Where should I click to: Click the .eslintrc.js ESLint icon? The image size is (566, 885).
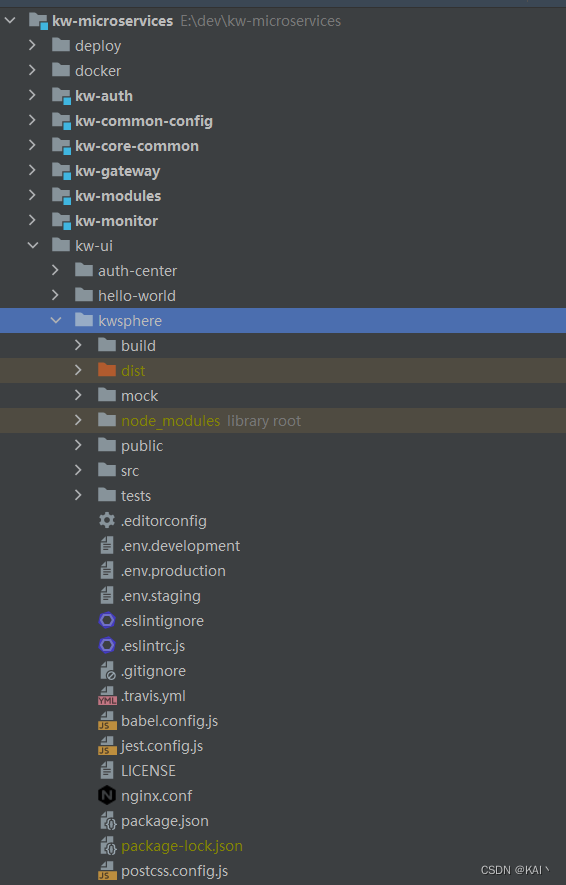107,646
